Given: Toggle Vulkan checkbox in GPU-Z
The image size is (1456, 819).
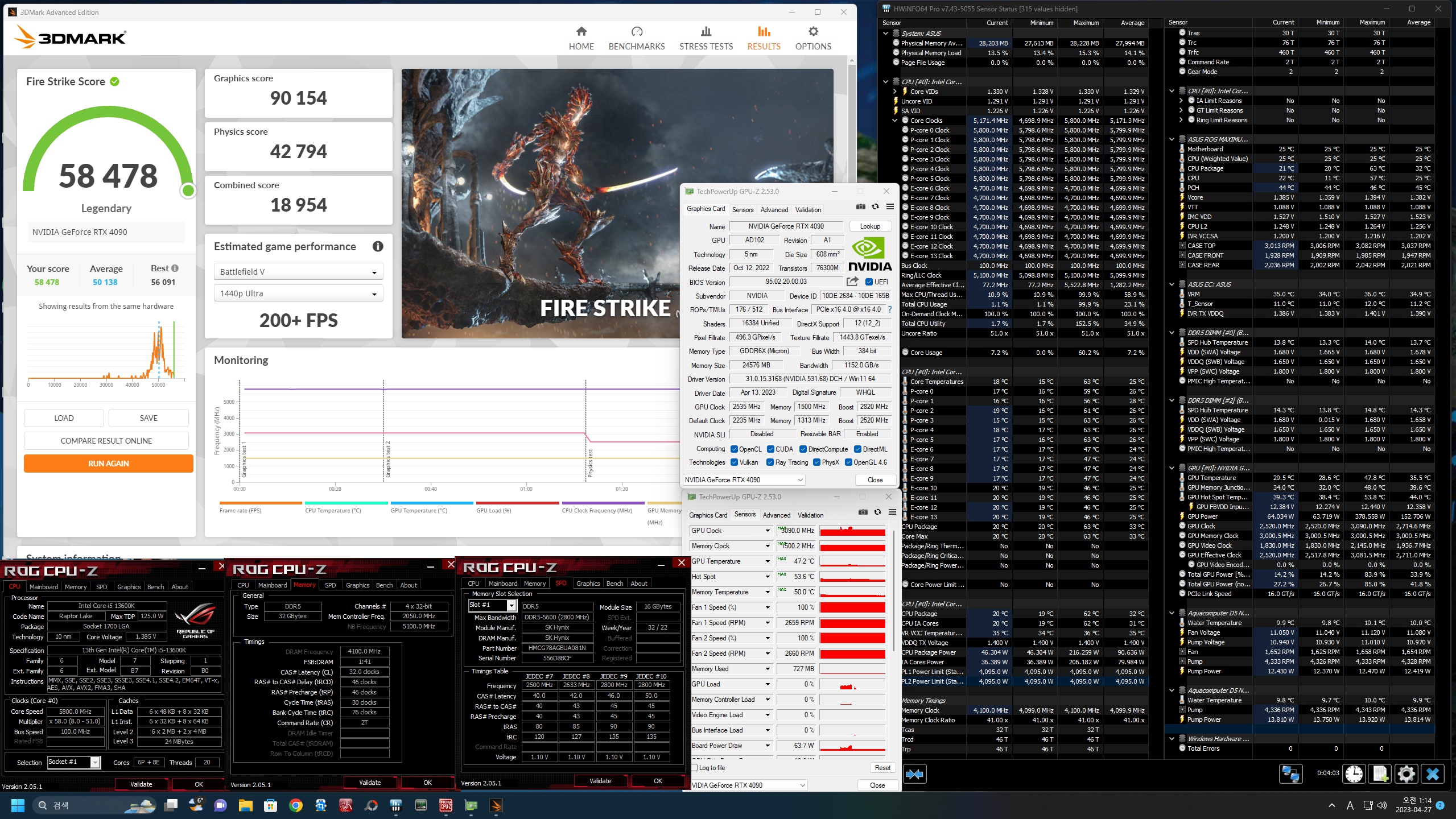Looking at the screenshot, I should point(734,462).
